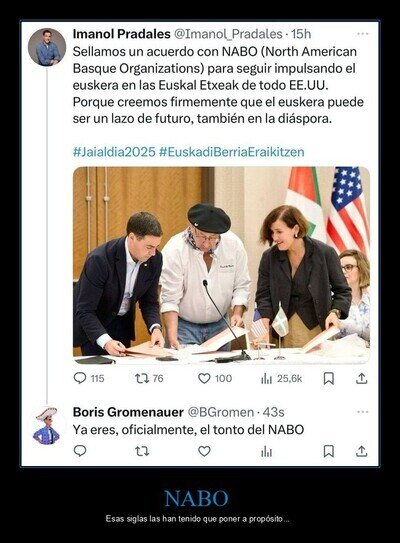The height and width of the screenshot is (543, 400).
Task: Bookmark Boris Gromenauer's reply
Action: click(x=329, y=451)
